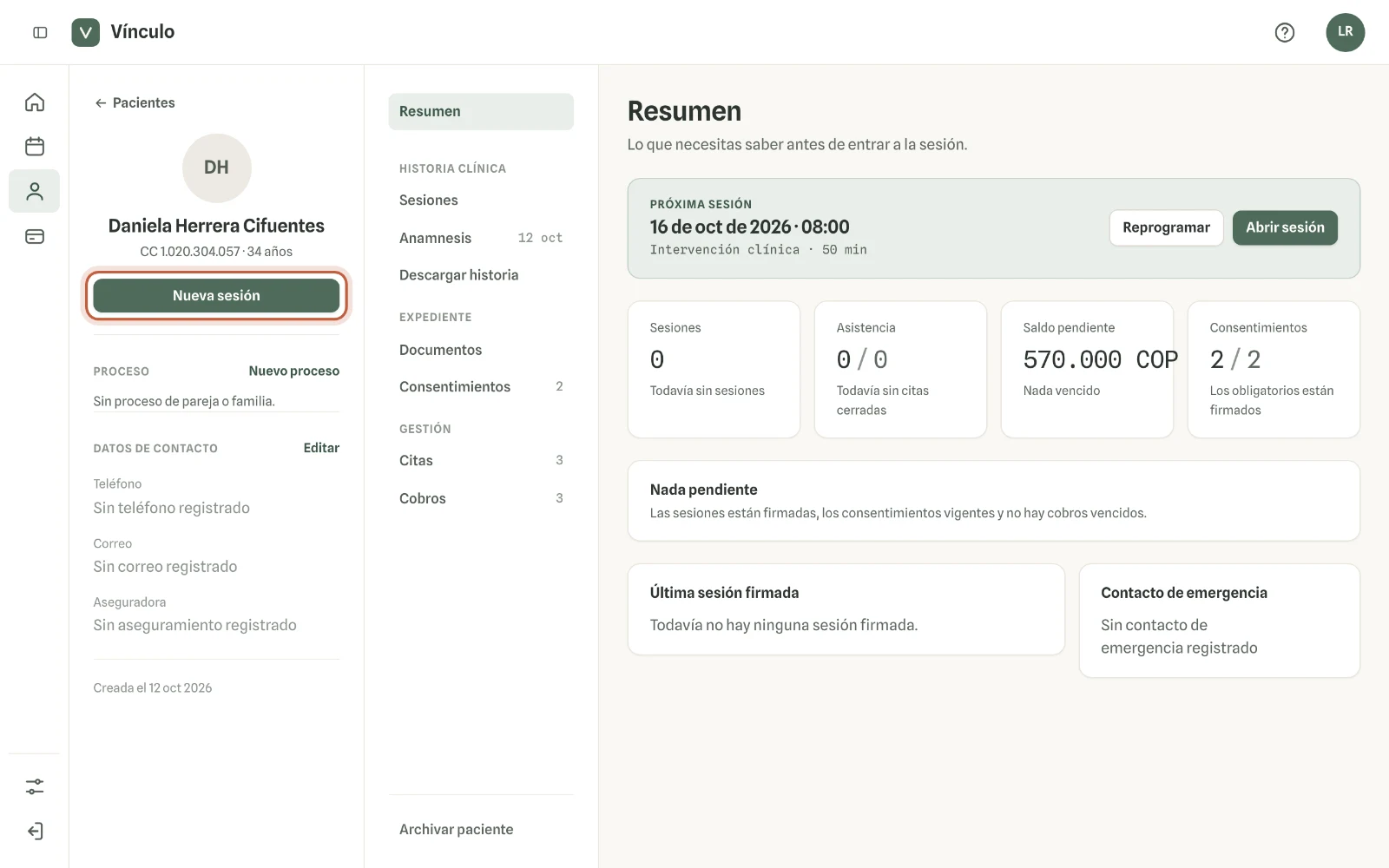This screenshot has width=1389, height=868.
Task: Click Abrir sesión button
Action: coord(1285,227)
